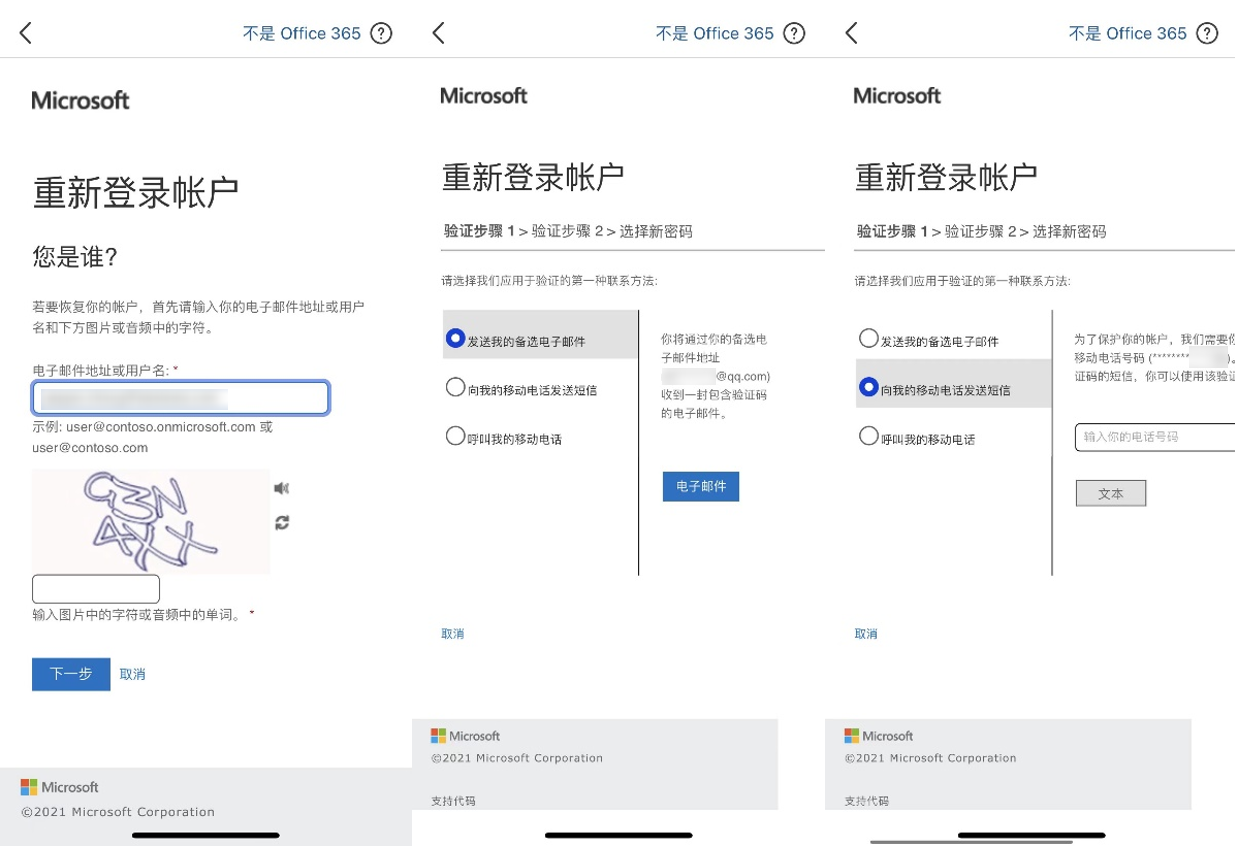Open help question mark icon in right screen
The height and width of the screenshot is (846, 1235).
point(1207,33)
